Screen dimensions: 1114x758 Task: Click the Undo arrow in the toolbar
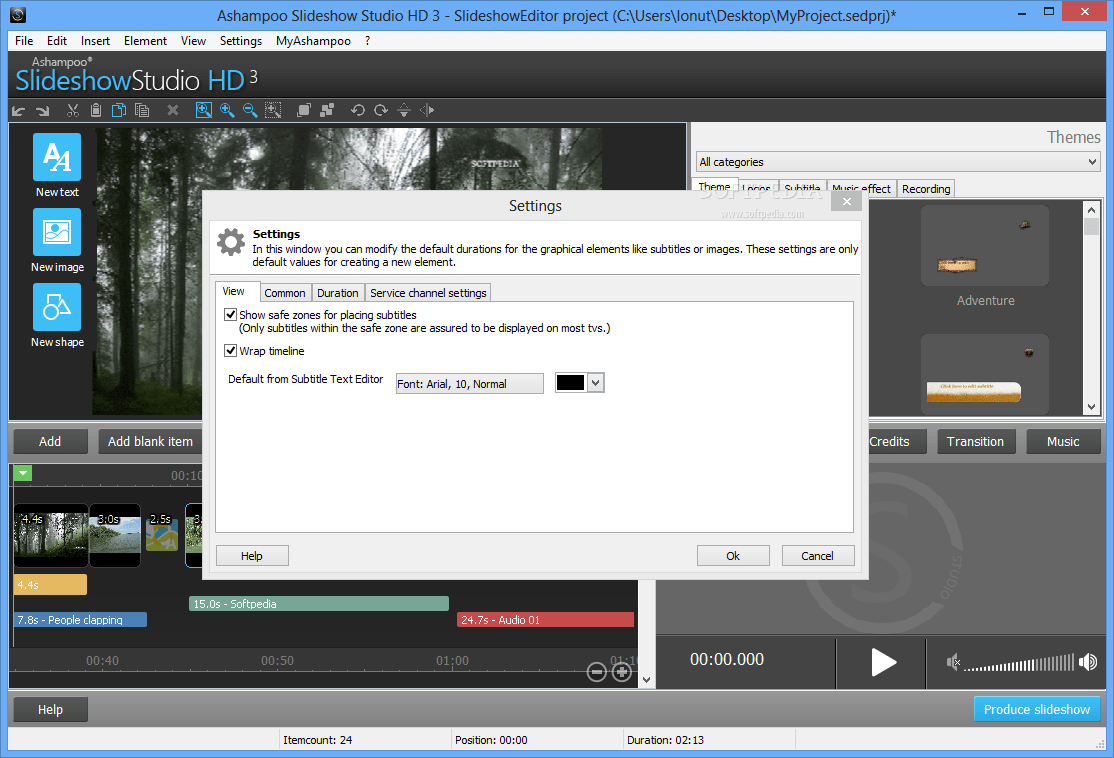(x=19, y=111)
